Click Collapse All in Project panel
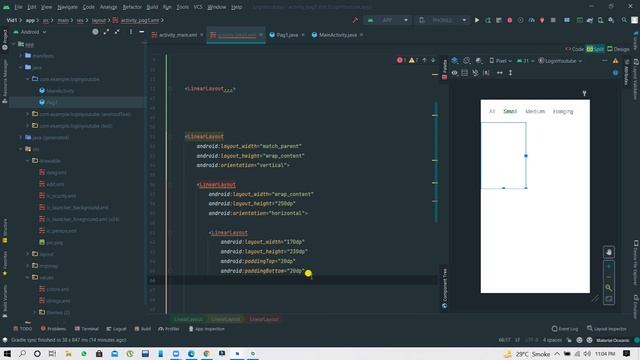Screen dimensions: 640x360 pyautogui.click(x=117, y=31)
